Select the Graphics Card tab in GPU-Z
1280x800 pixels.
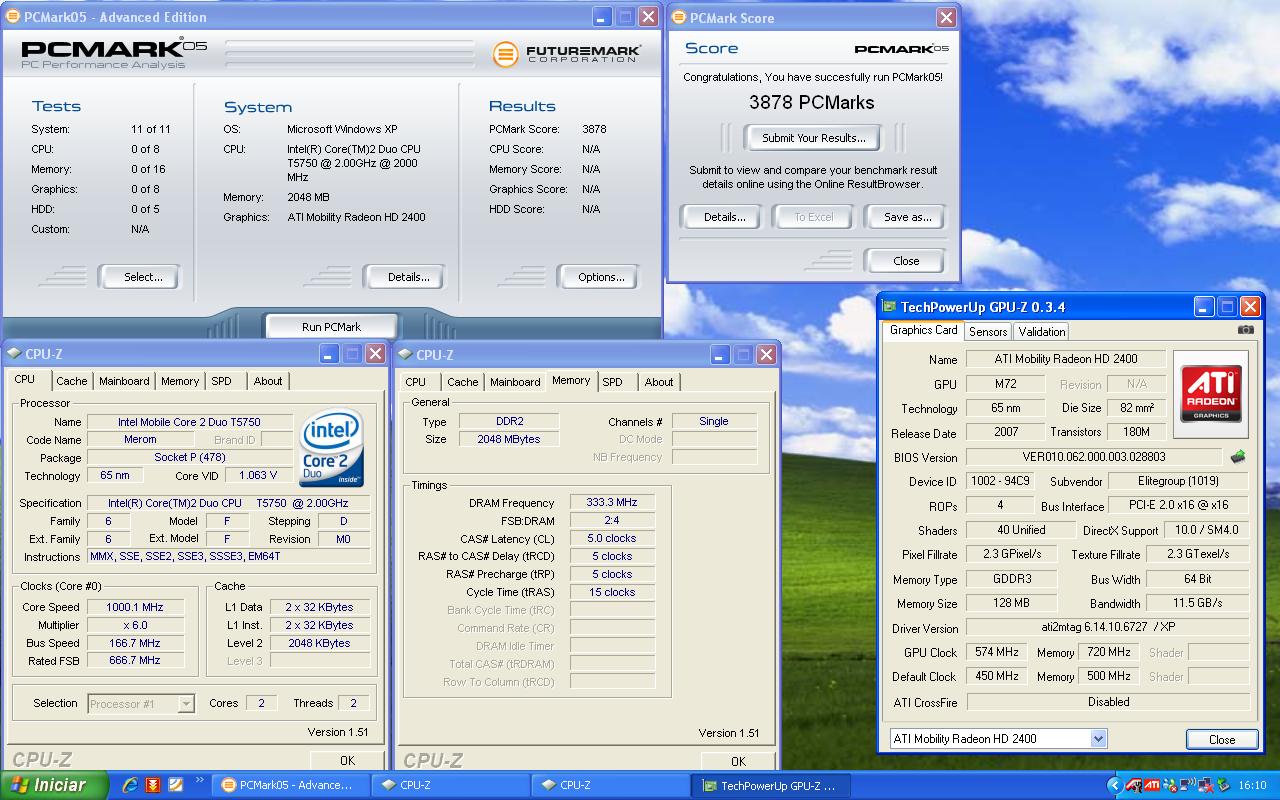923,330
